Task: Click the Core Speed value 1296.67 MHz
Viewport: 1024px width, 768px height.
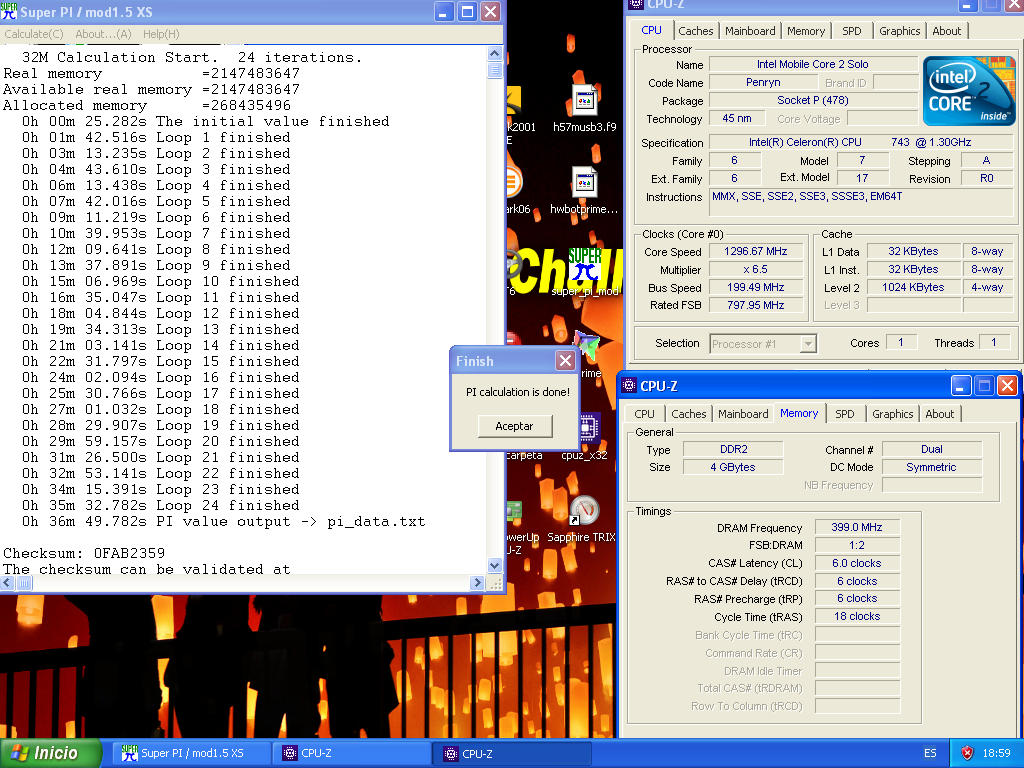Action: coord(756,251)
